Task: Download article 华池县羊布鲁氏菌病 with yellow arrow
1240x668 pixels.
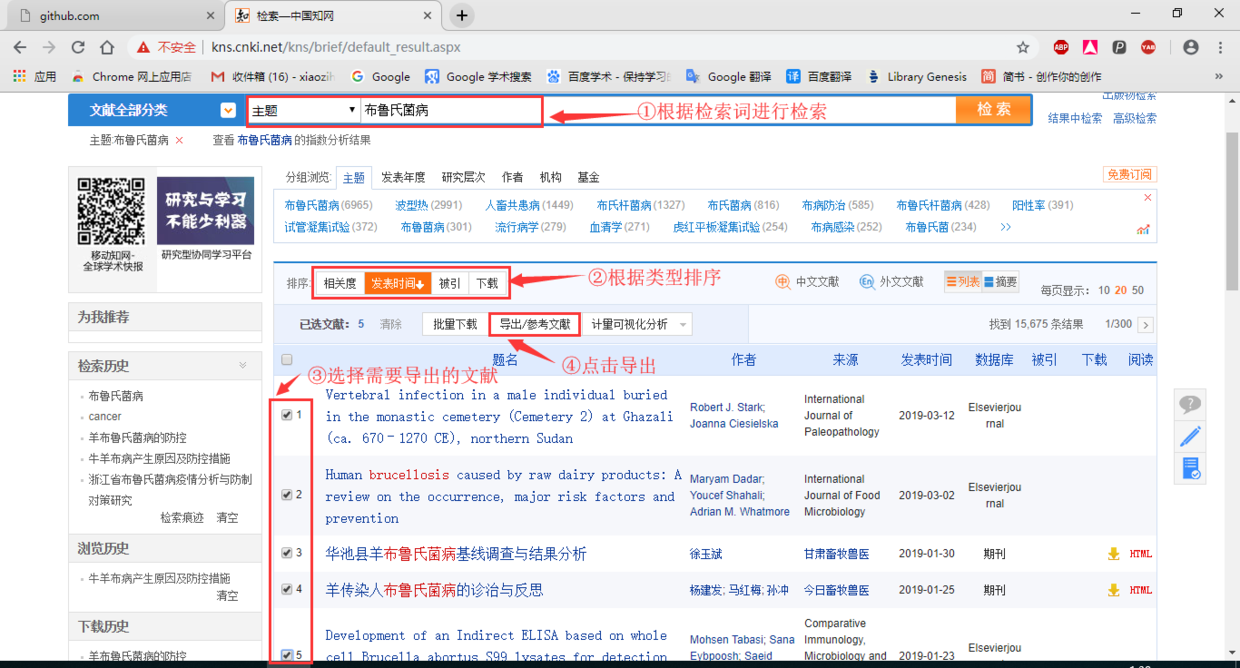Action: (x=1113, y=554)
